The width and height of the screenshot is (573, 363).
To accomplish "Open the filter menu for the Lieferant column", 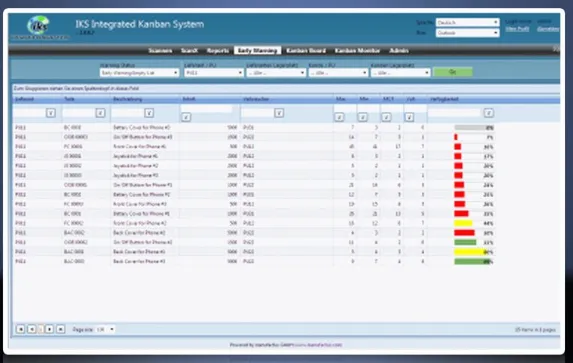I will (51, 113).
